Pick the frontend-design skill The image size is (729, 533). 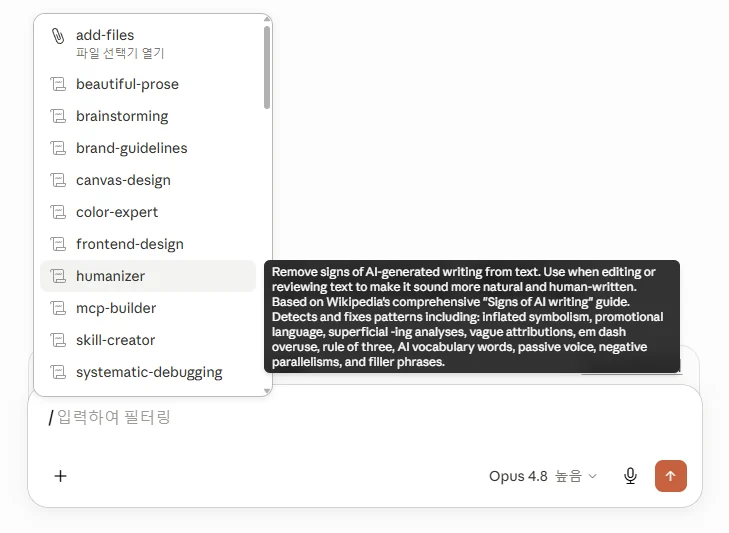tap(148, 244)
